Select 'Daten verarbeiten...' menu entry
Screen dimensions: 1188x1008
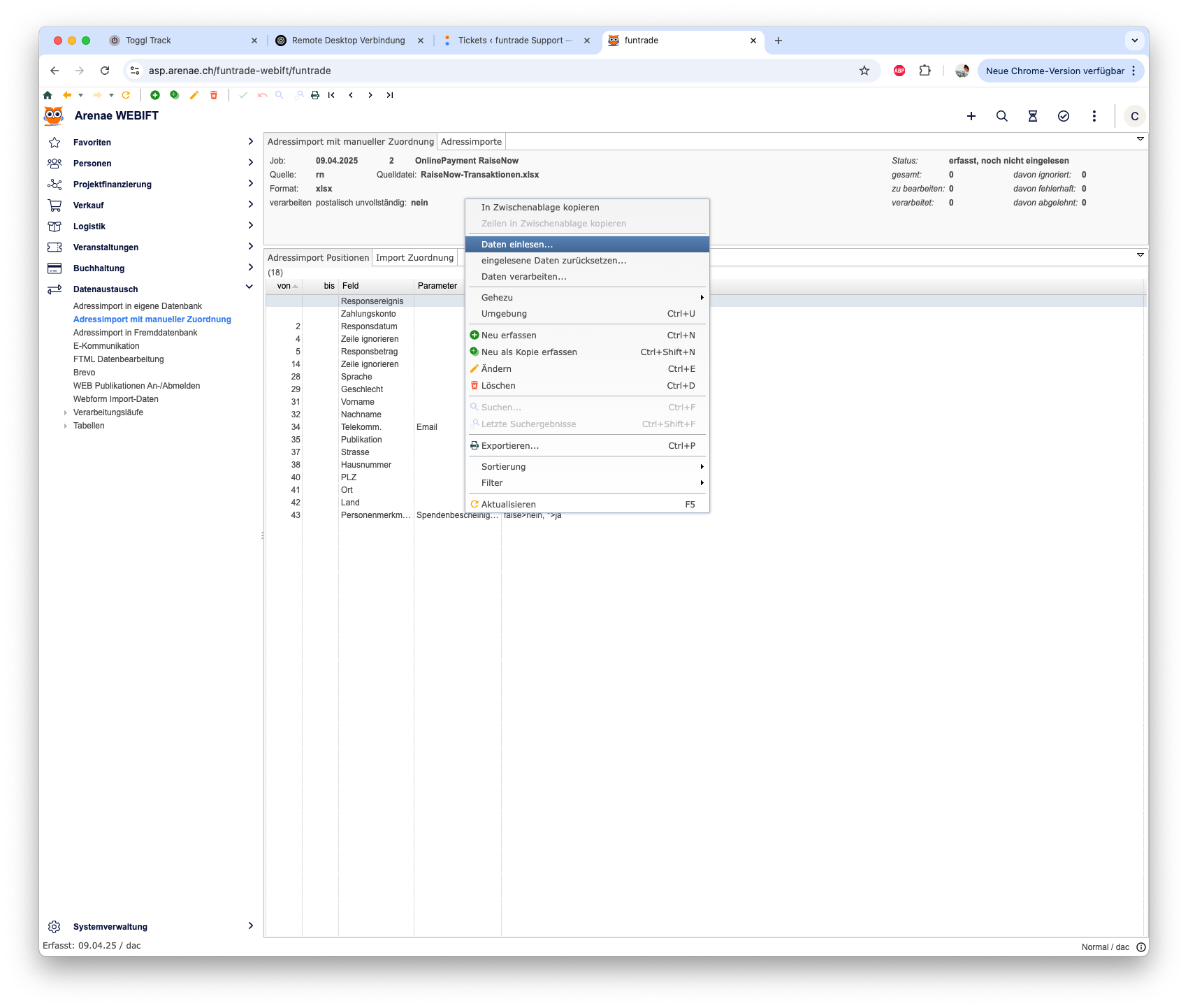[x=524, y=277]
